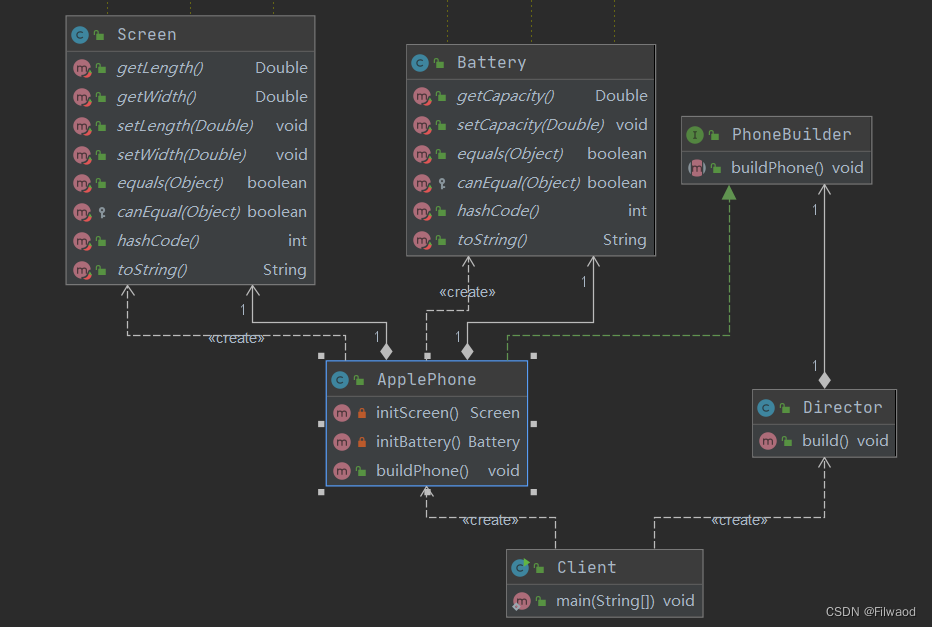Click the Director class icon
This screenshot has height=627, width=932.
pos(766,408)
